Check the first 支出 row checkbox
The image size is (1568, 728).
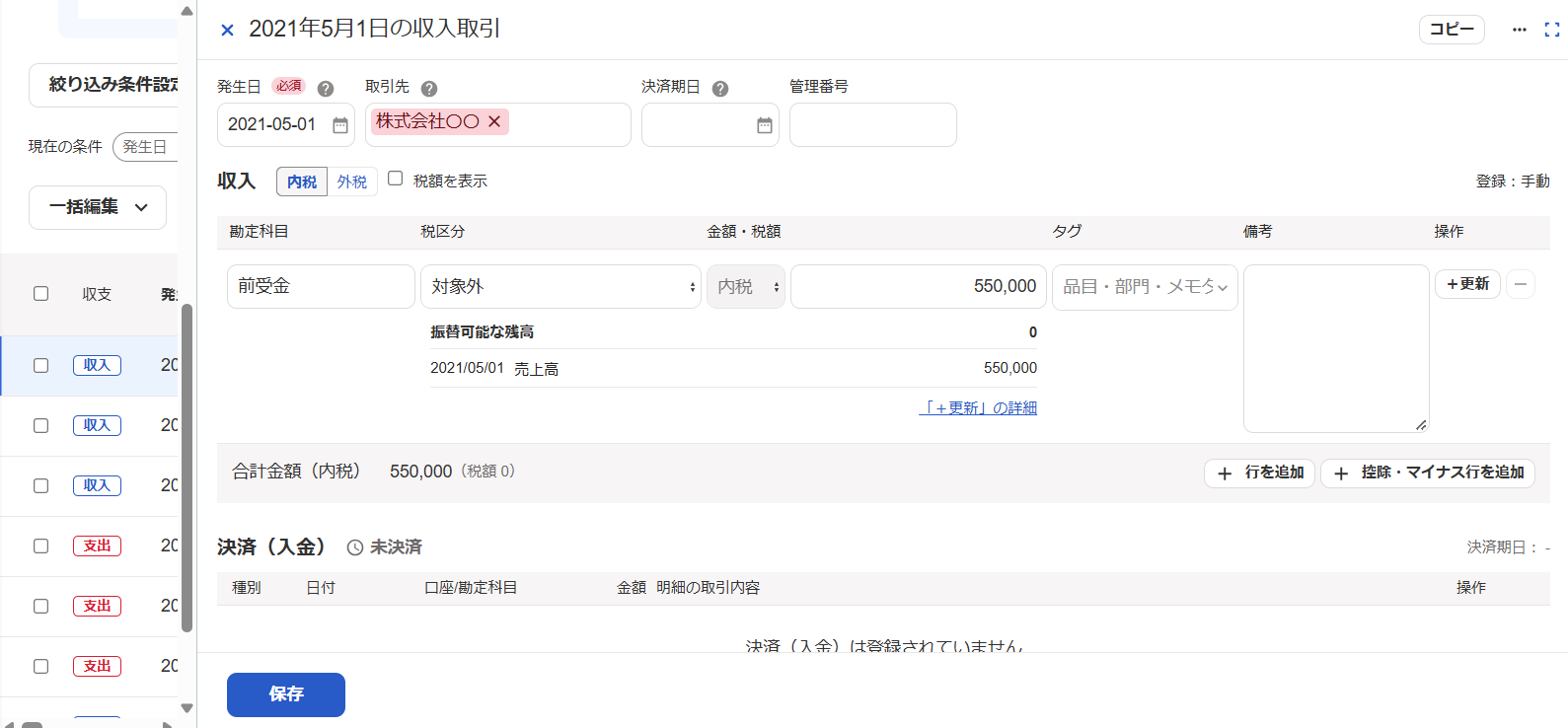coord(41,546)
